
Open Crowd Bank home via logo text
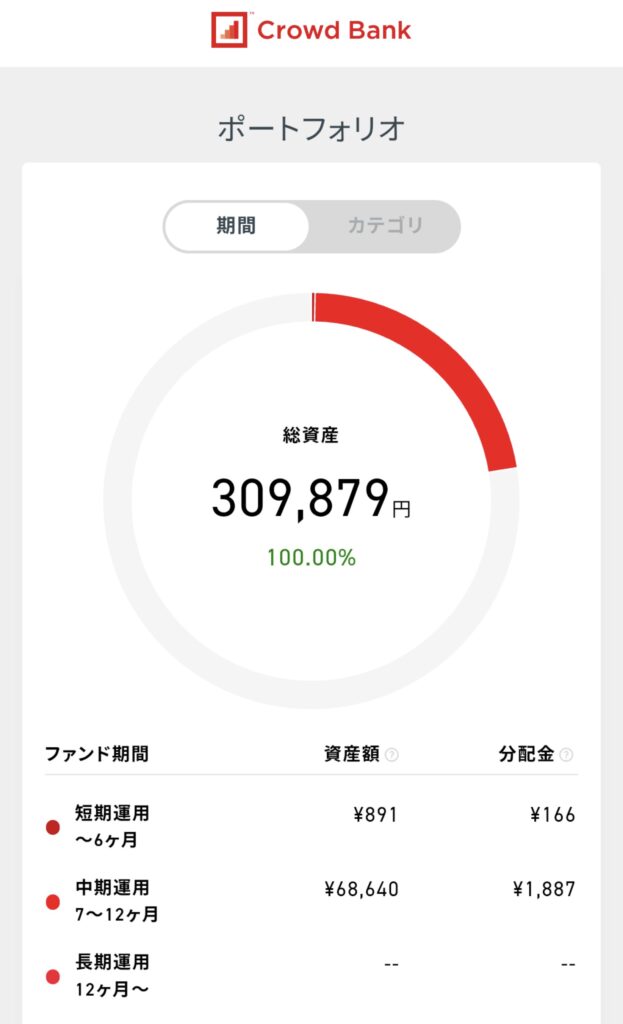click(x=333, y=30)
